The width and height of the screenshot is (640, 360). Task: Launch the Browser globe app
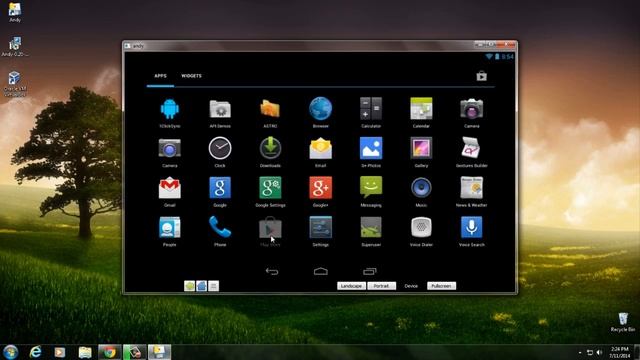(320, 109)
